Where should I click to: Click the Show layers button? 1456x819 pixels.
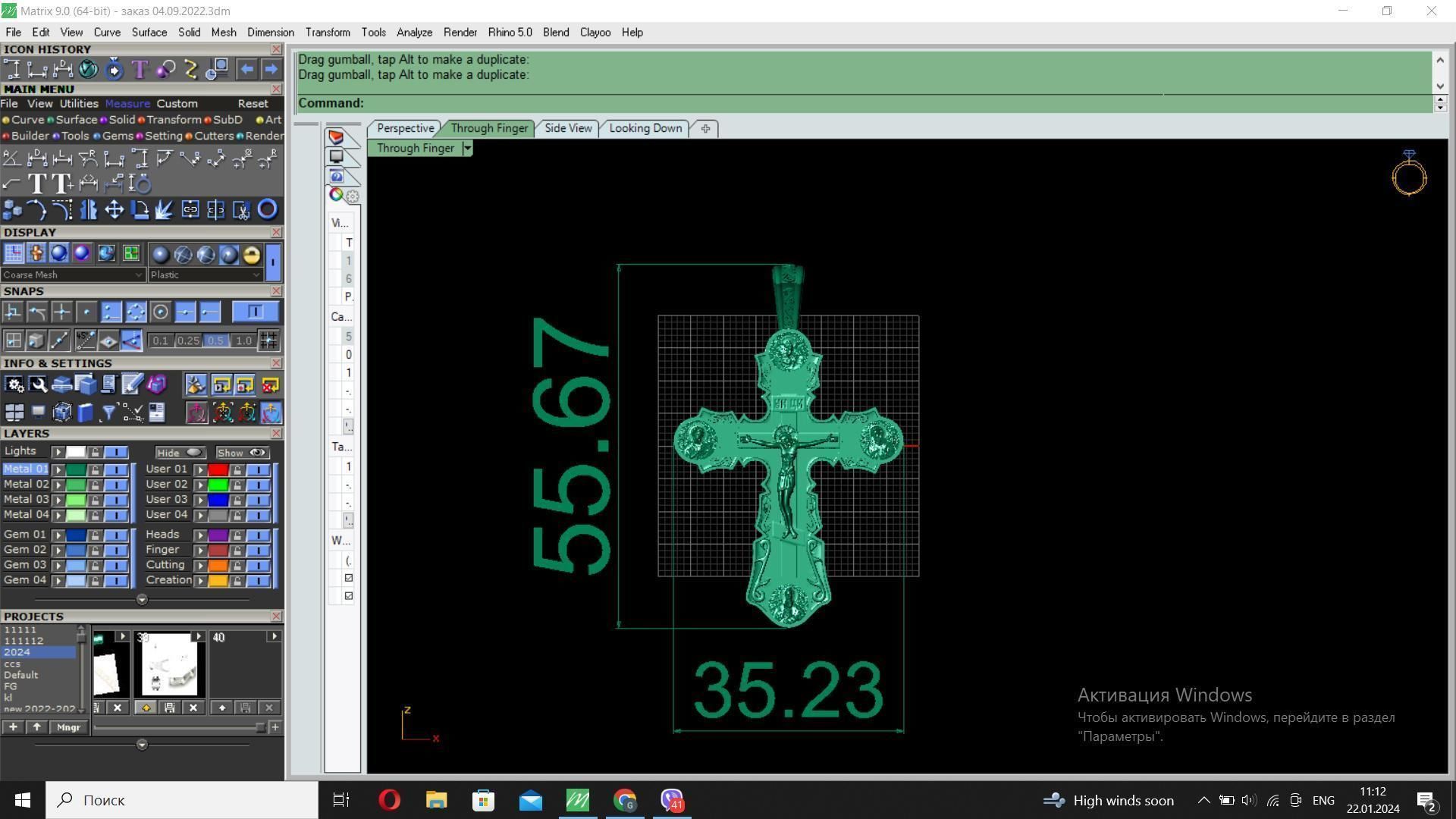point(242,453)
